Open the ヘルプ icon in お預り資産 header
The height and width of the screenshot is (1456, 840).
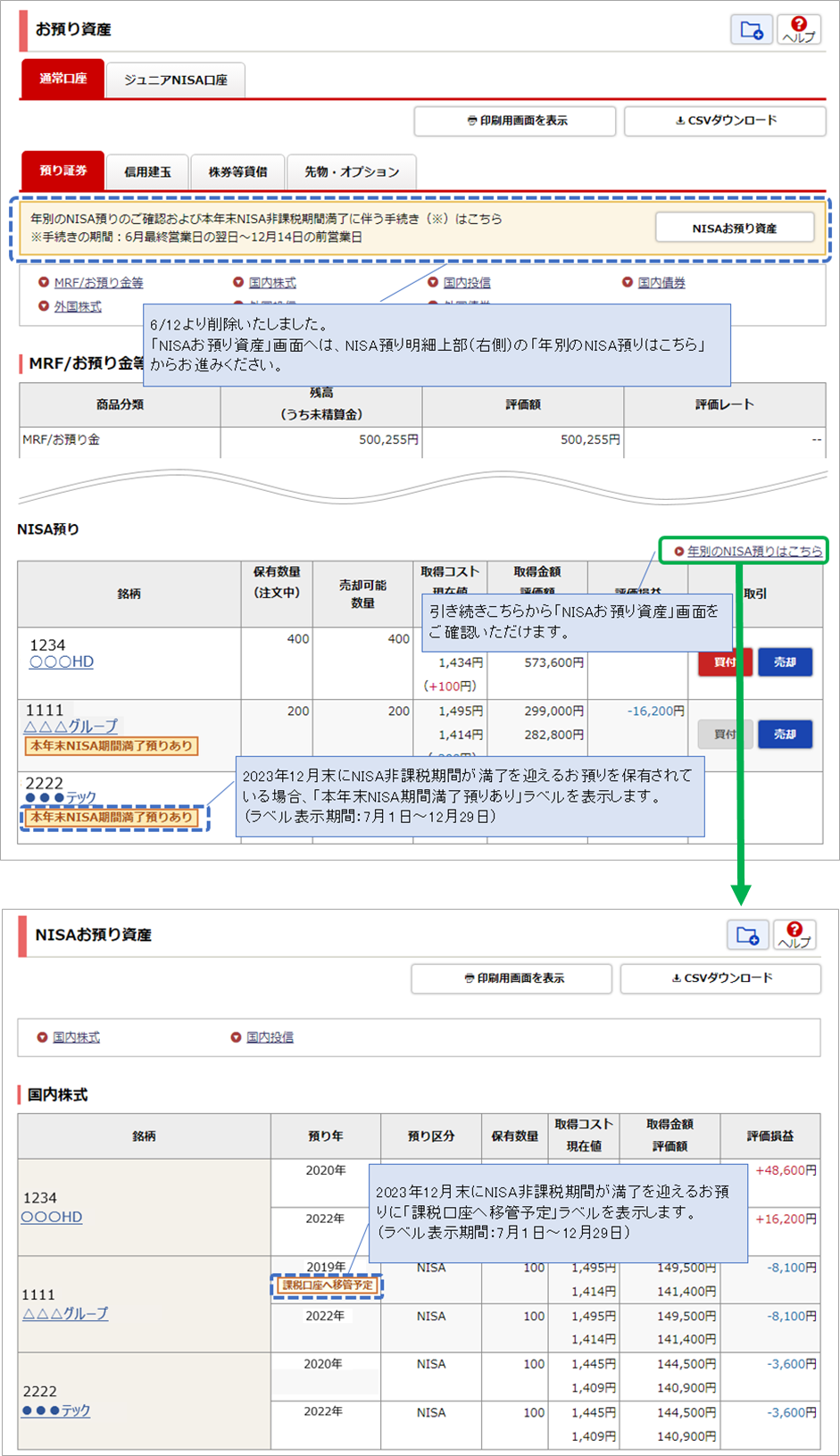[x=799, y=29]
